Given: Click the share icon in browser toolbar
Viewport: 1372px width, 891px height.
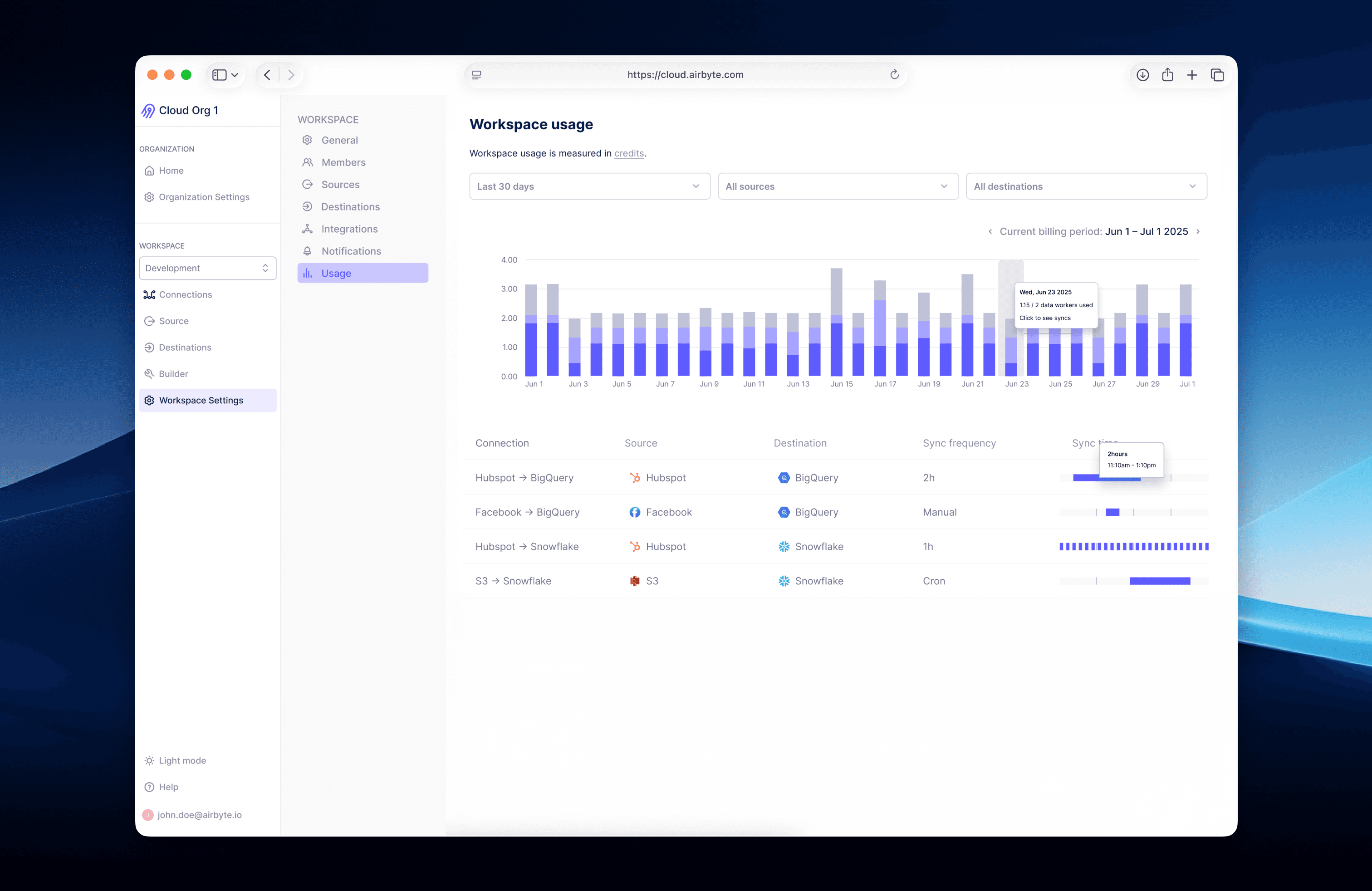Looking at the screenshot, I should tap(1167, 75).
